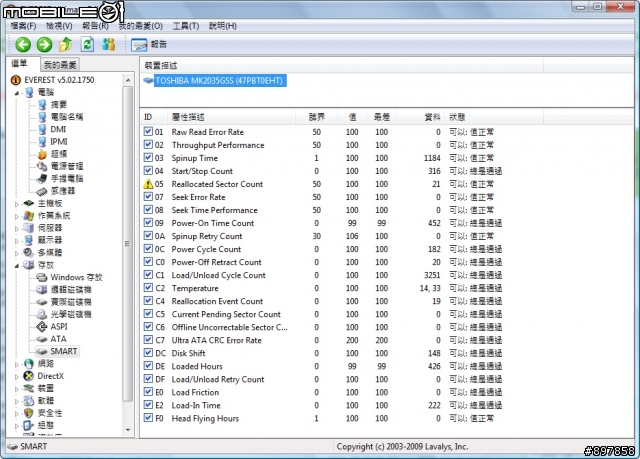Open the computer name tree item
640x459 pixels.
(67, 117)
